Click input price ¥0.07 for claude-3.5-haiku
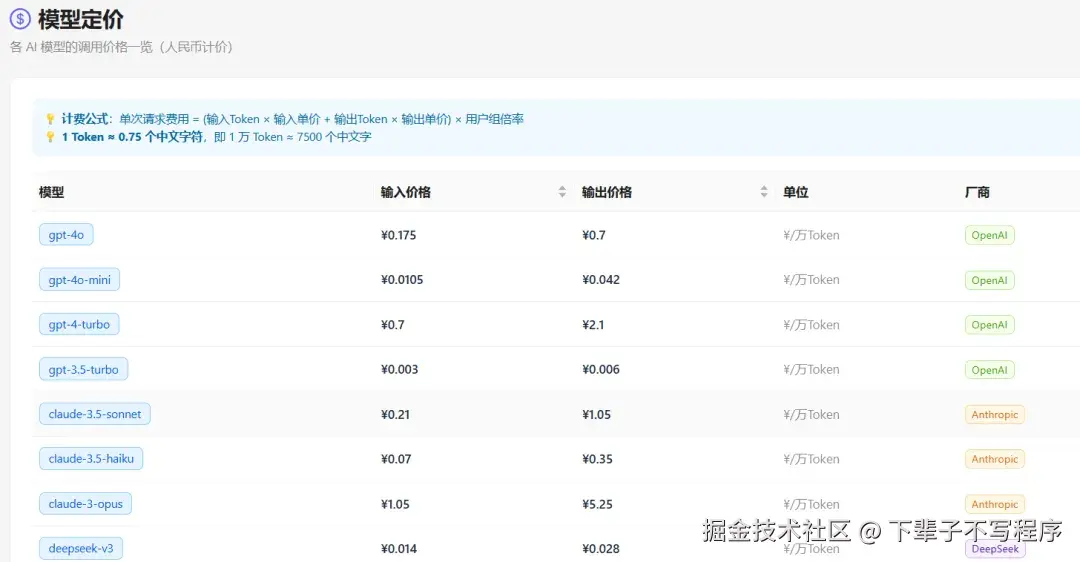 (x=396, y=459)
